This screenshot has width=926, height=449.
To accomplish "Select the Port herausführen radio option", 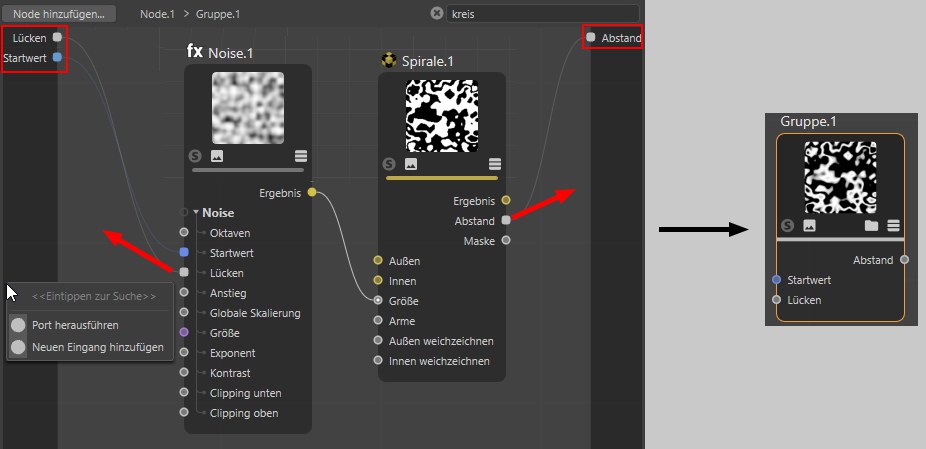I will click(x=18, y=325).
